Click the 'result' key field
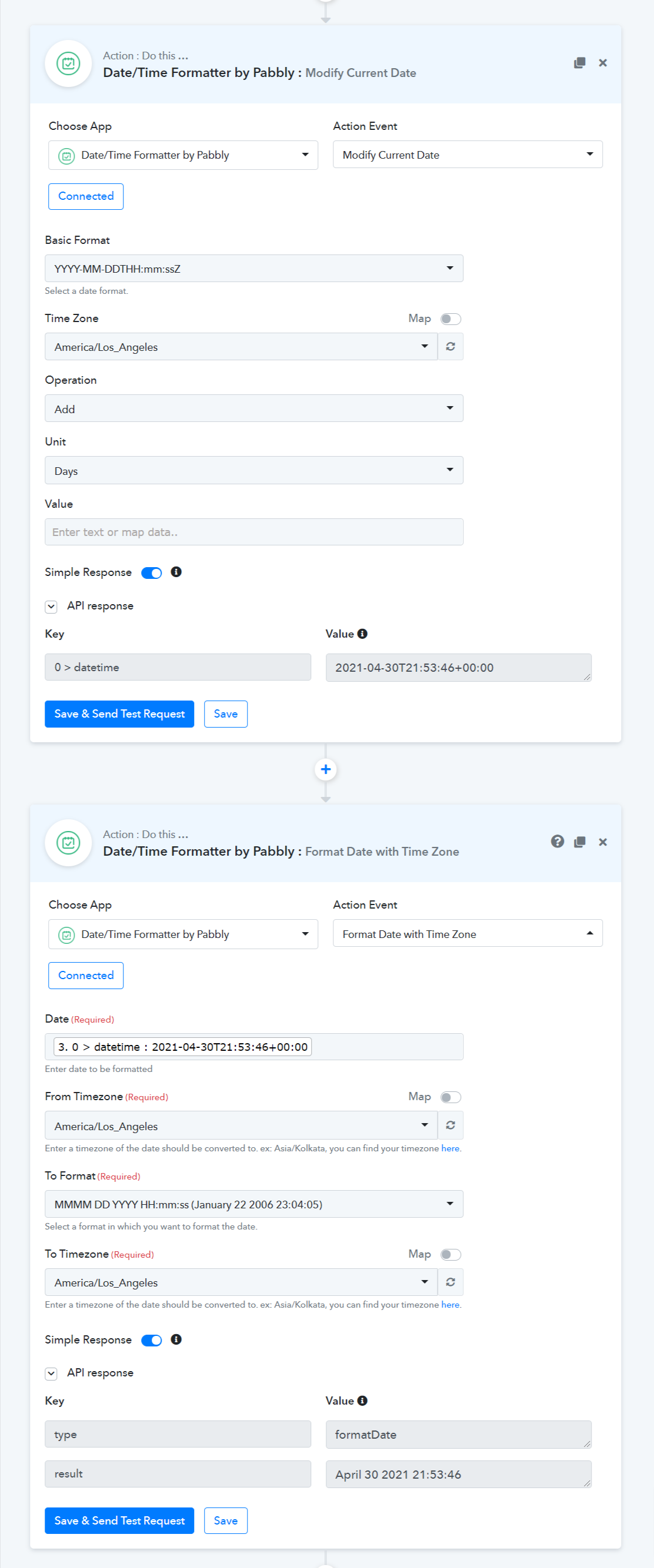Viewport: 654px width, 1568px height. 178,1473
